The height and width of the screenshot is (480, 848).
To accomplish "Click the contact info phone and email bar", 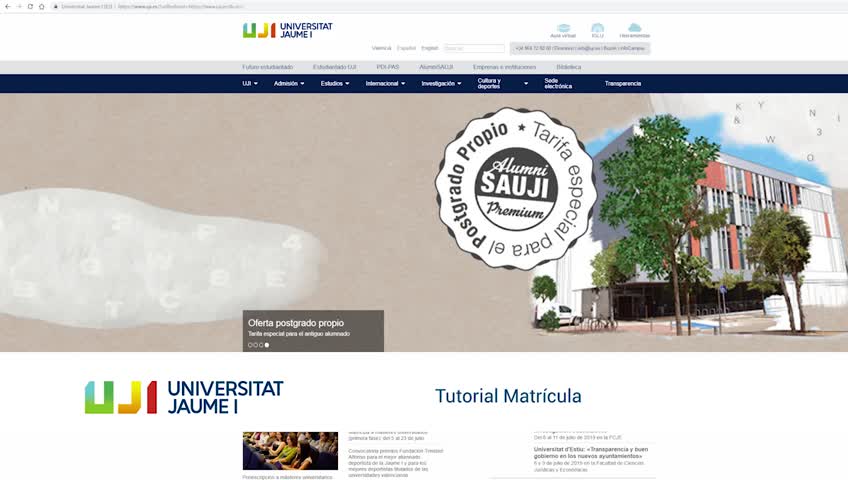I will coord(580,48).
